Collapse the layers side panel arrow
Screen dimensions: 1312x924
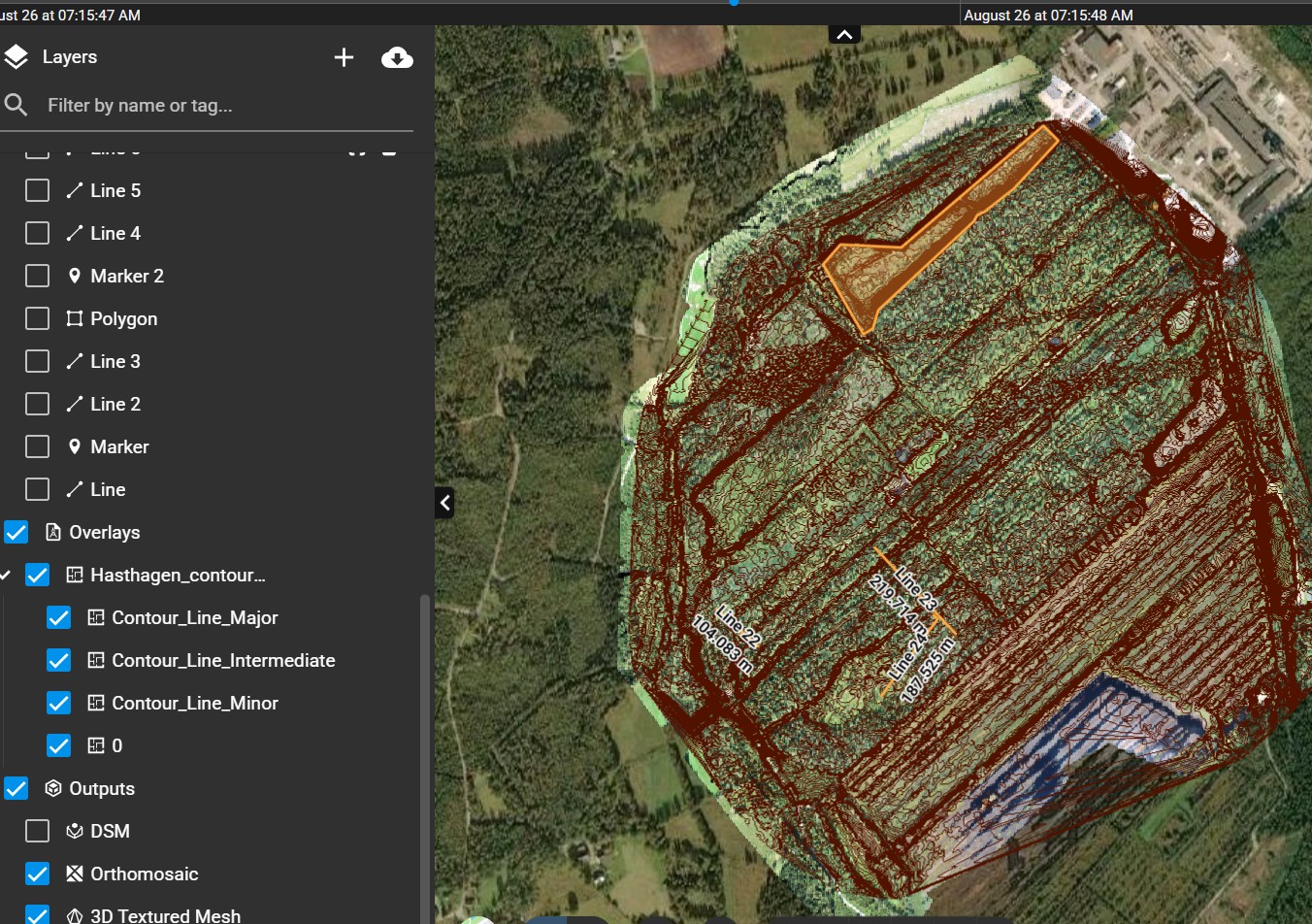click(x=444, y=503)
